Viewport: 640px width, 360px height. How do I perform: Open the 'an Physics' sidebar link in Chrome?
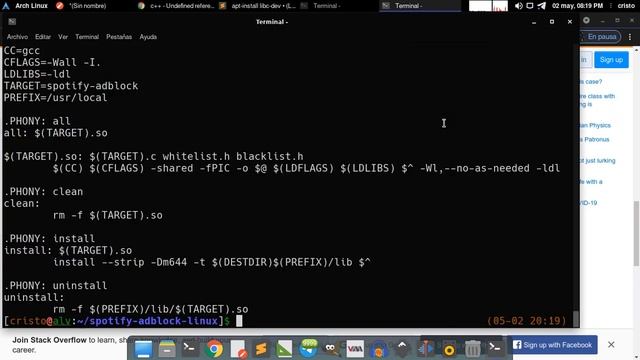[595, 125]
